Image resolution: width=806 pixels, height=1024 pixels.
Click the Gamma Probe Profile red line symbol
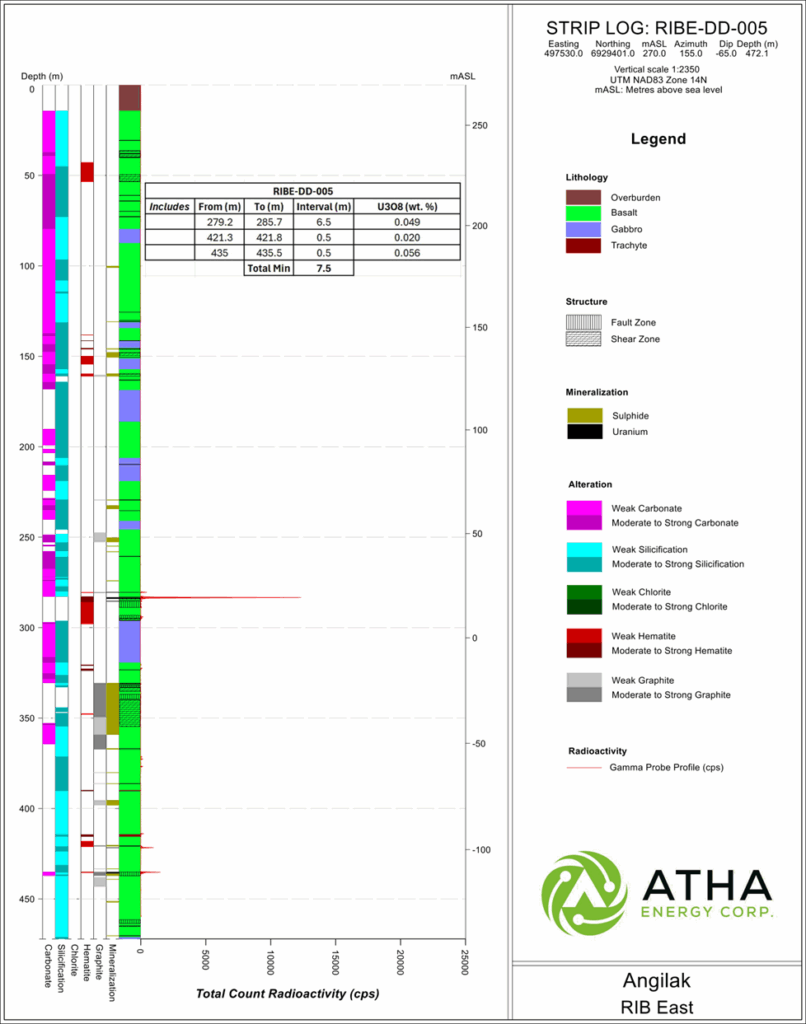[x=584, y=767]
